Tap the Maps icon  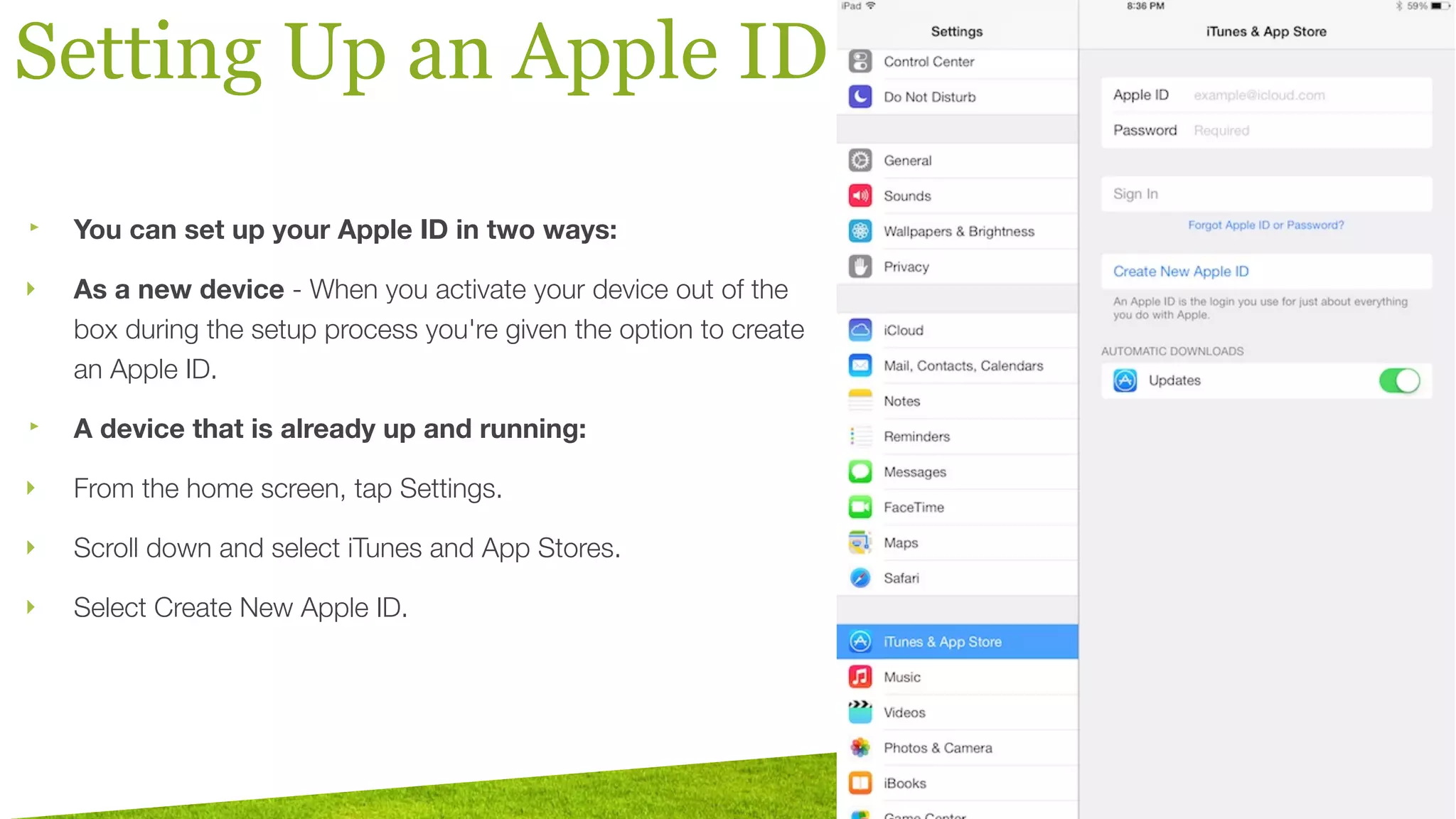point(860,542)
